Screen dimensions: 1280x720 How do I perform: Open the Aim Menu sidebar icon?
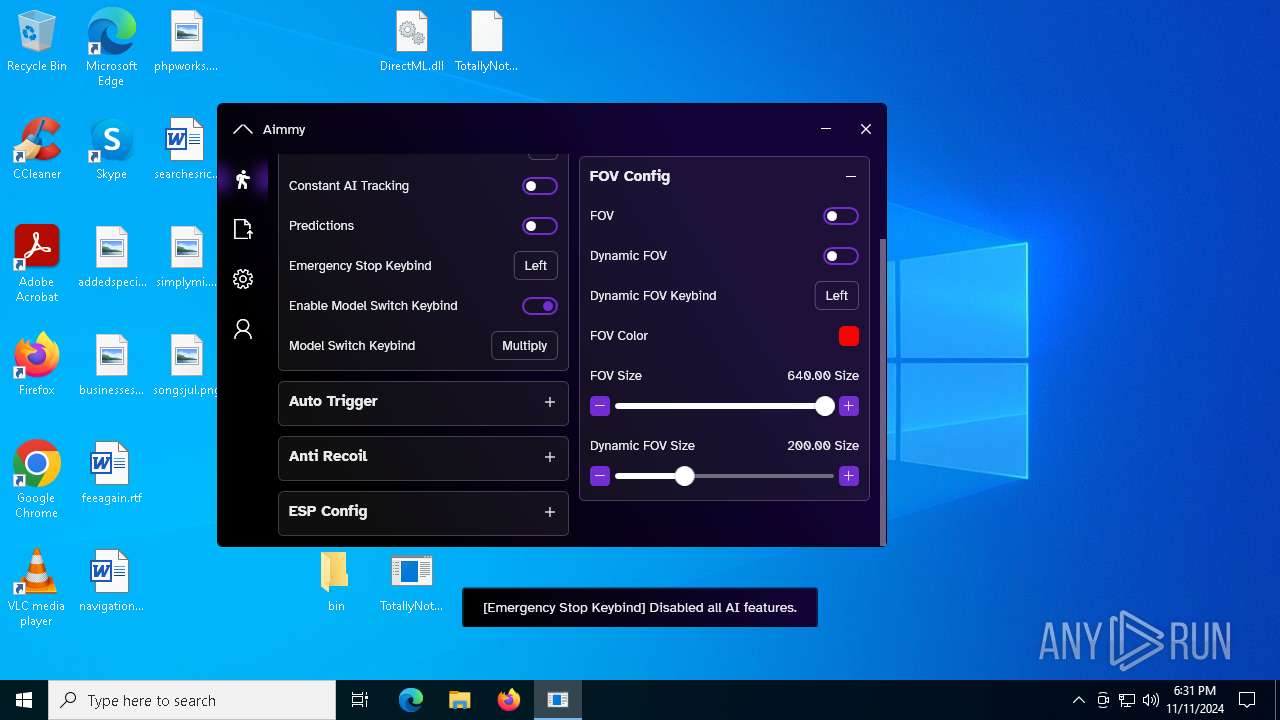(x=243, y=180)
